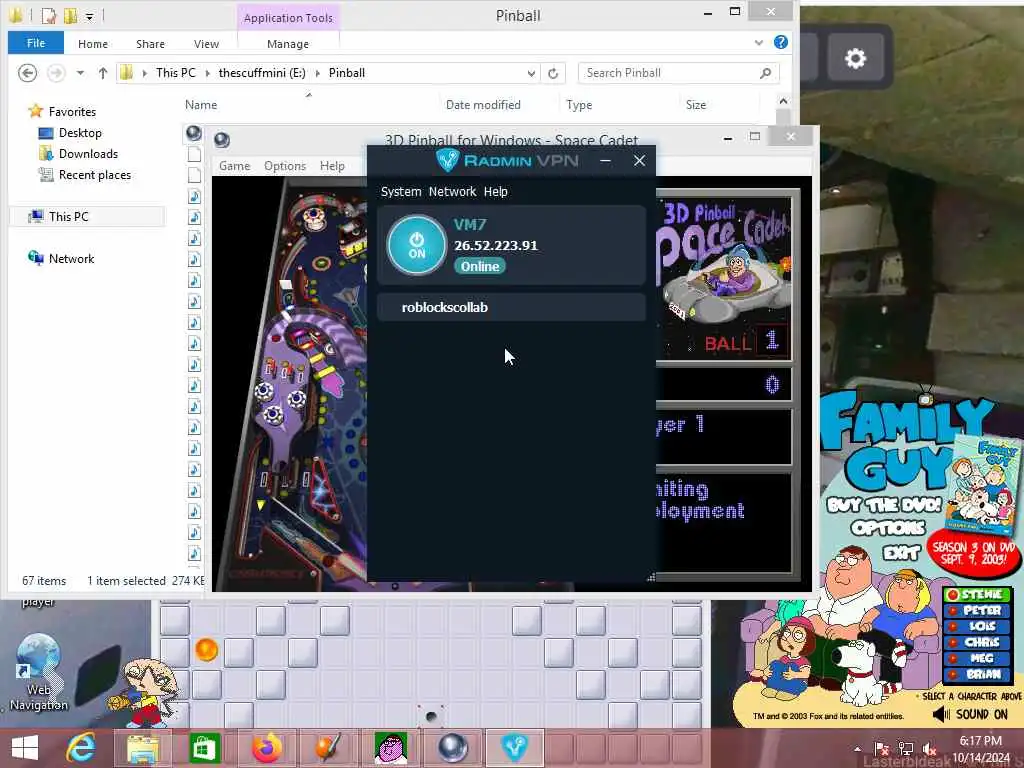
Task: Open the Game menu in 3D Pinball
Action: coord(234,166)
